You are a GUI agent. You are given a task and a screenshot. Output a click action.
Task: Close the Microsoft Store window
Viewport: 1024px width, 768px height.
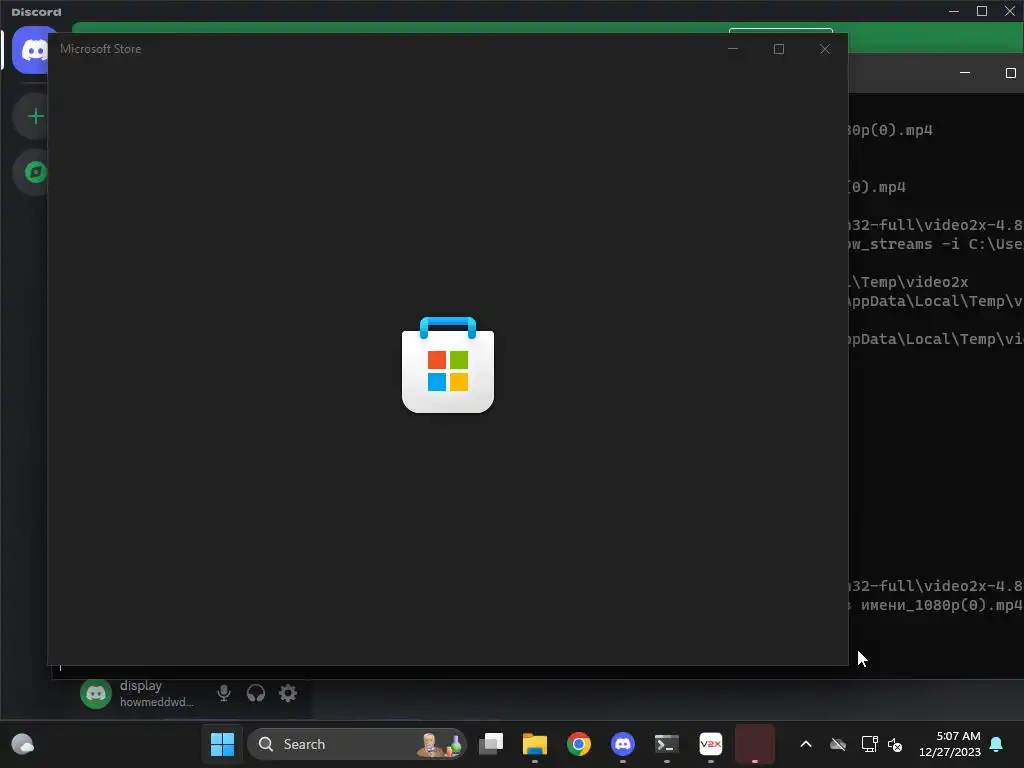click(825, 49)
